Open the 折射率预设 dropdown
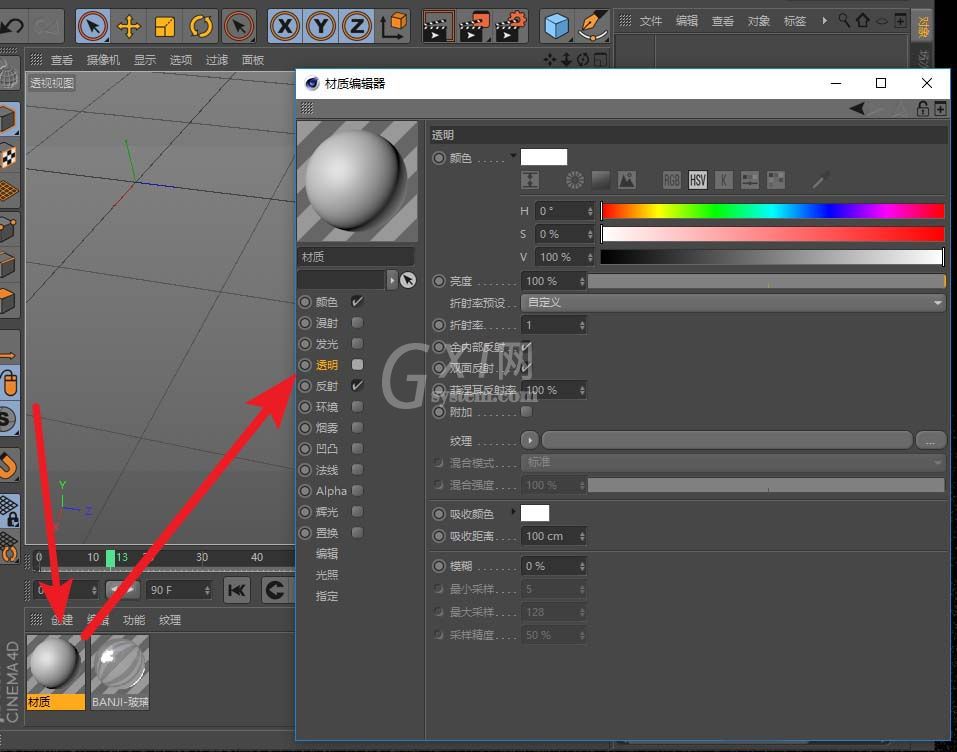 tap(733, 303)
